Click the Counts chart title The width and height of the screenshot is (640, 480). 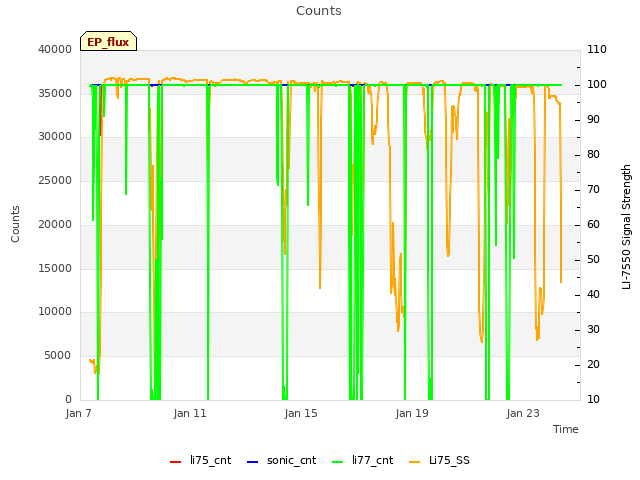pyautogui.click(x=319, y=11)
